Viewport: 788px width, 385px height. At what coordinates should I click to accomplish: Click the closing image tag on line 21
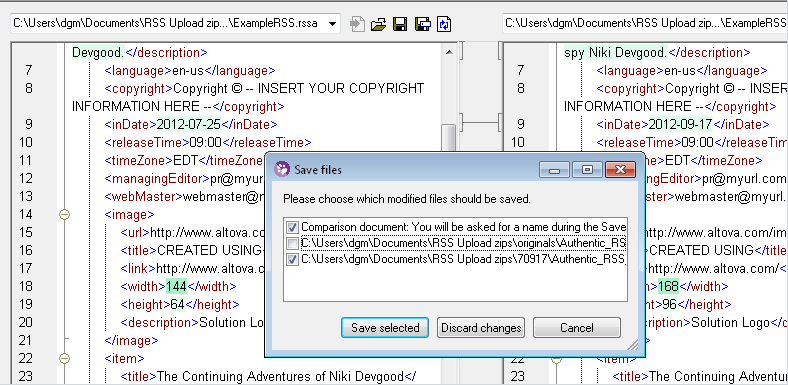point(132,341)
